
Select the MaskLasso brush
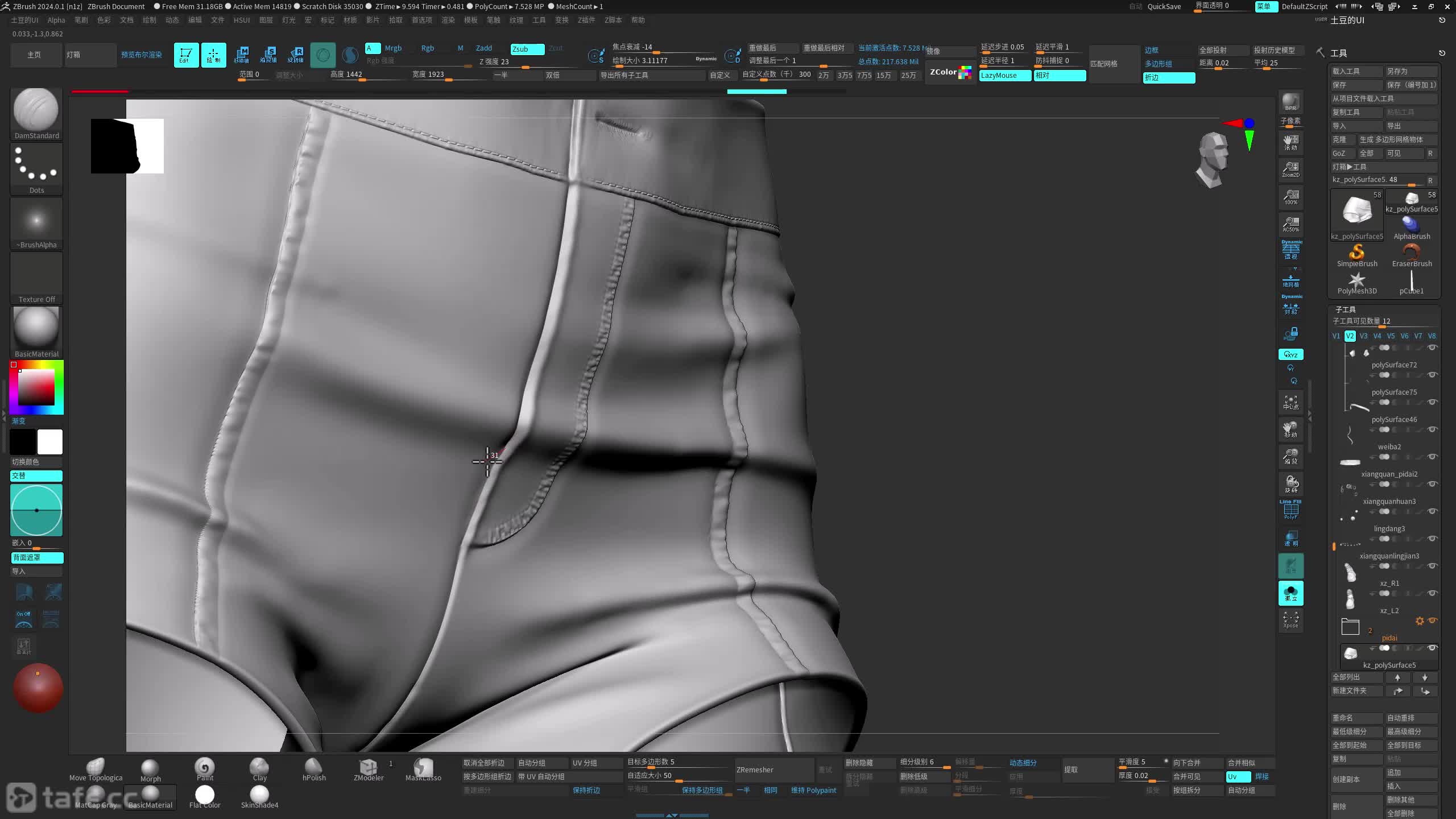(x=423, y=770)
